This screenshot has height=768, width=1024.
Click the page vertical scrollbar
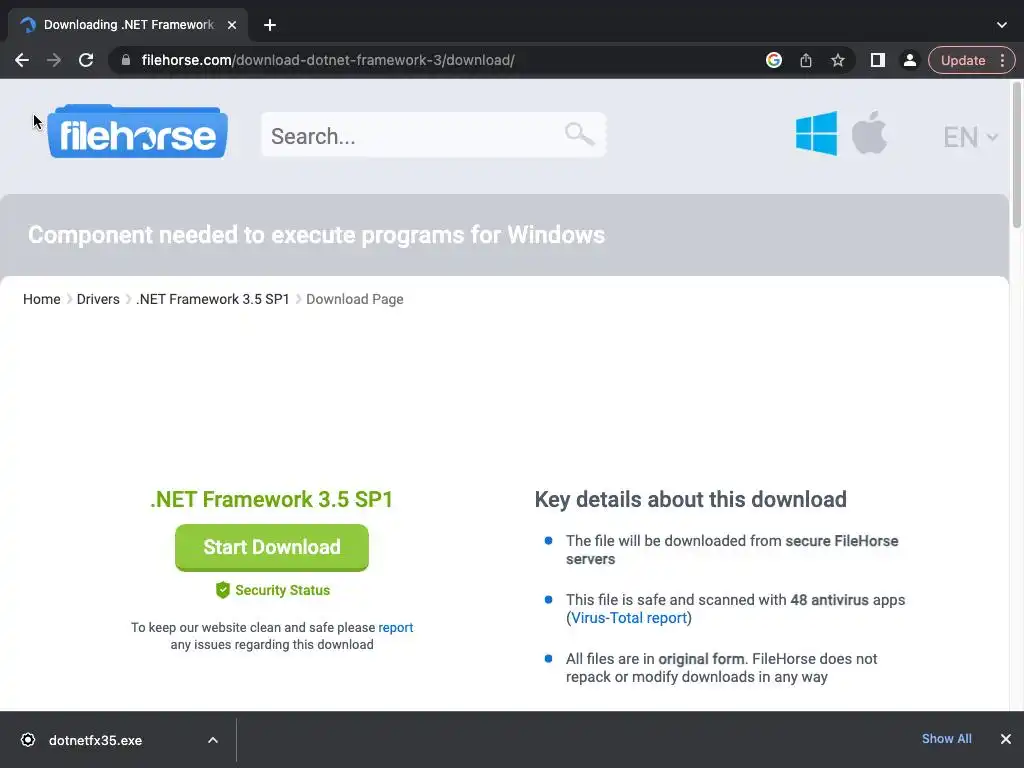1017,155
